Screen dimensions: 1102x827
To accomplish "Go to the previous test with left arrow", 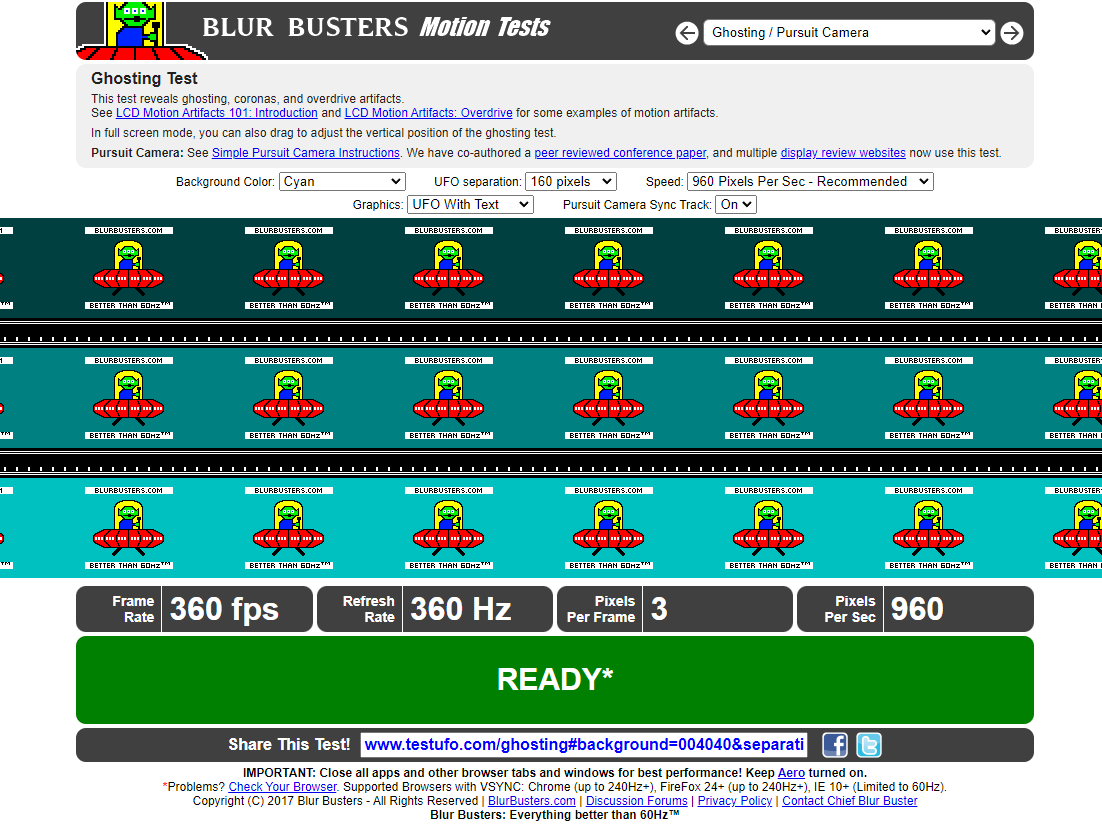I will coord(687,33).
